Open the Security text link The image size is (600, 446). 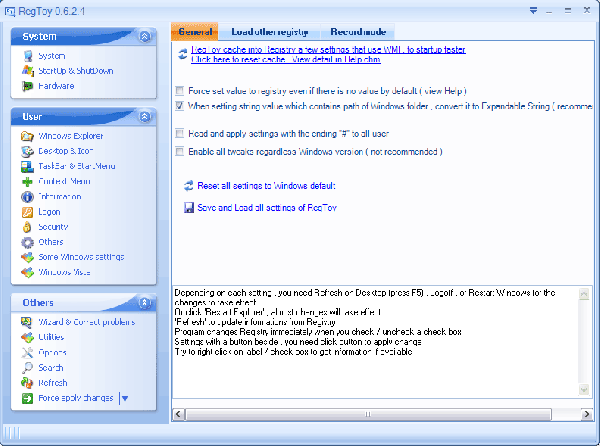[53, 227]
